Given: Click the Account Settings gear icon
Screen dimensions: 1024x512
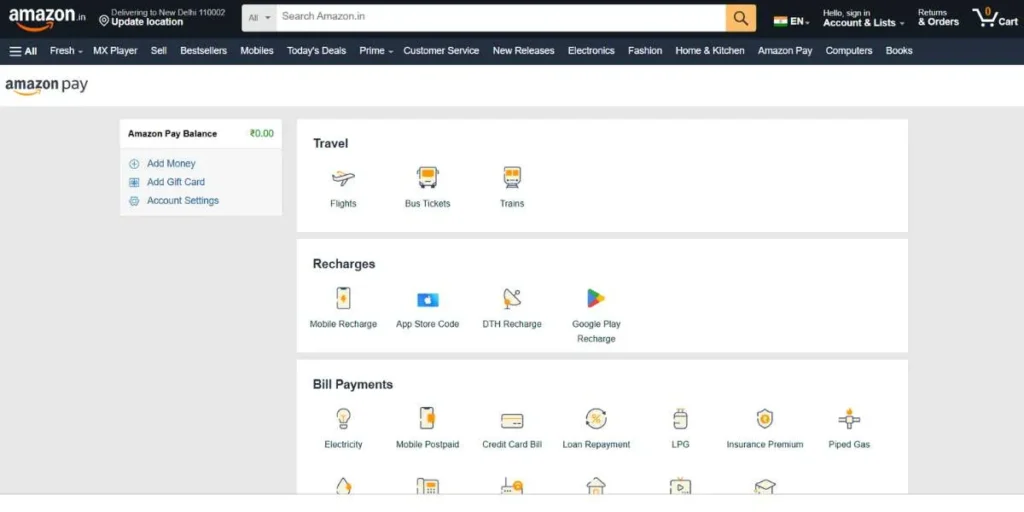Looking at the screenshot, I should pyautogui.click(x=134, y=201).
